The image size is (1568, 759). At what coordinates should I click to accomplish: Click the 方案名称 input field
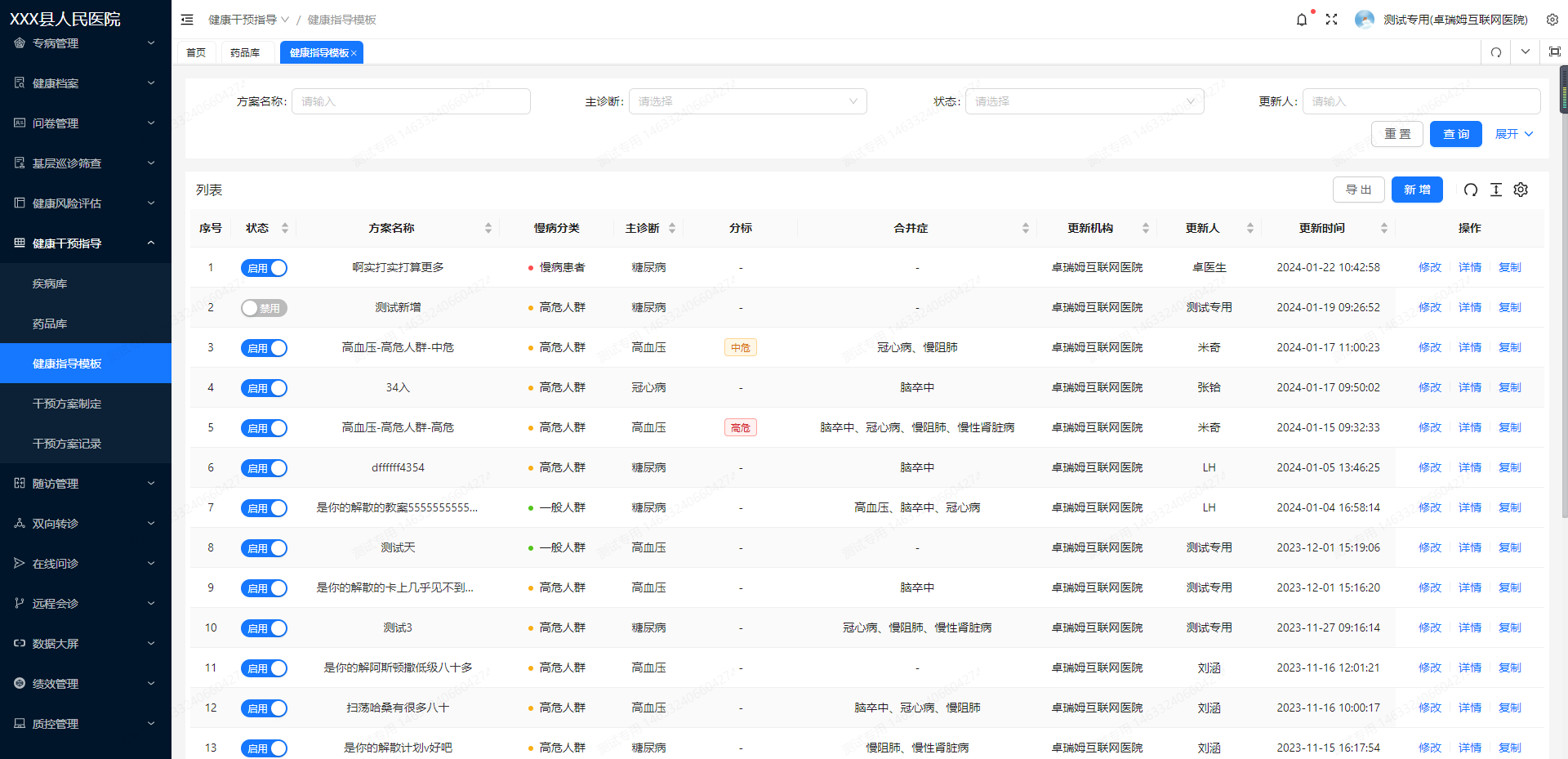411,101
